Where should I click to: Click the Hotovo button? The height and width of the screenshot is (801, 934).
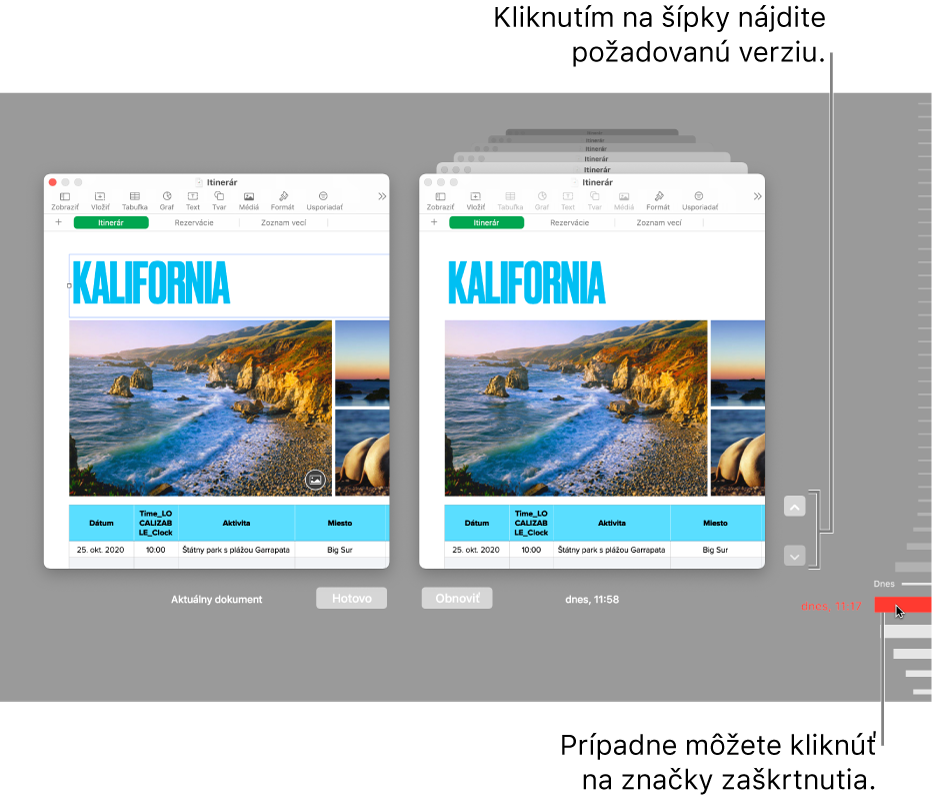click(351, 598)
